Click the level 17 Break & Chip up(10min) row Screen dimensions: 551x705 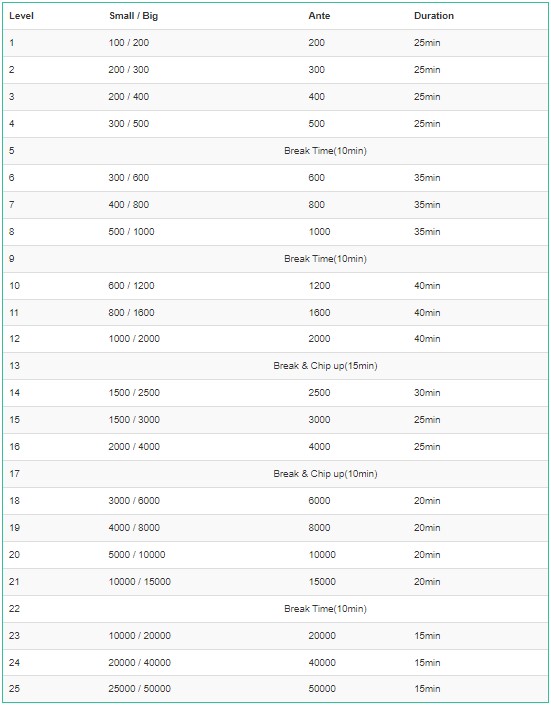[275, 473]
